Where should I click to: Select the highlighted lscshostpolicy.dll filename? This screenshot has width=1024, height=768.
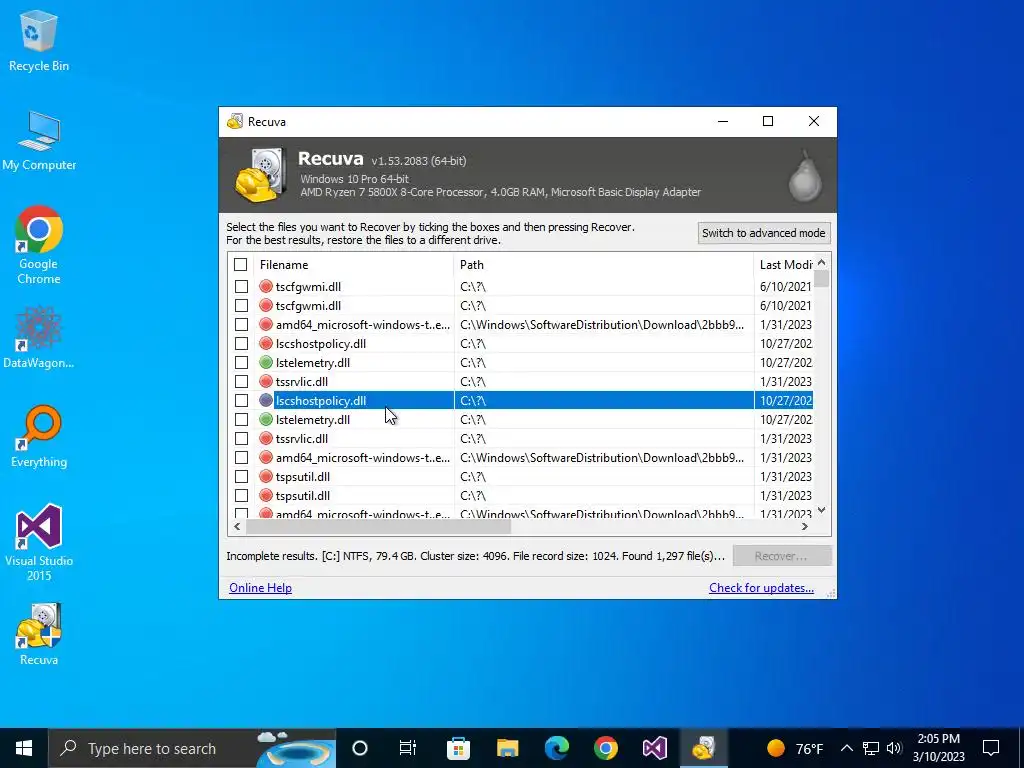pos(321,400)
